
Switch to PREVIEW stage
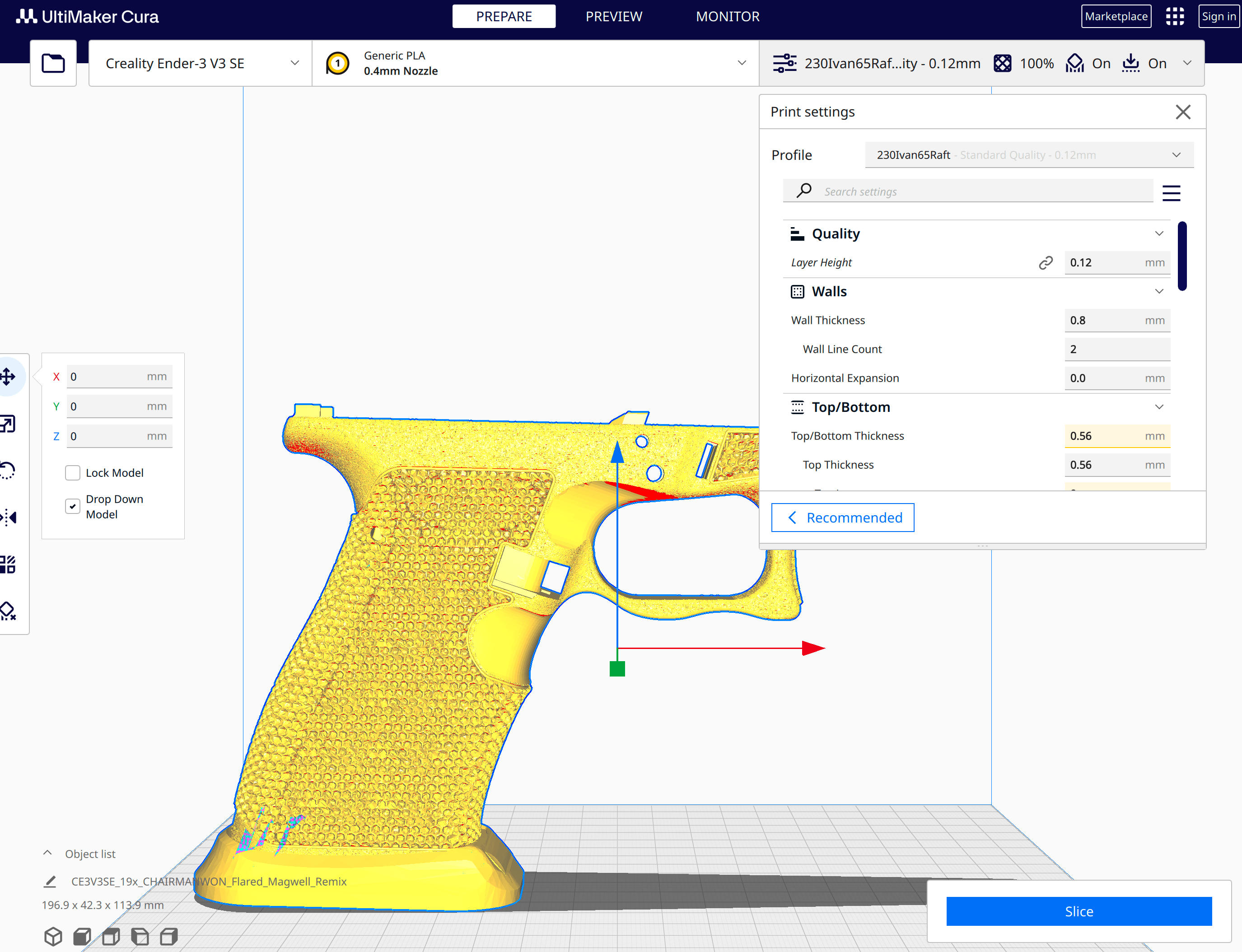pos(614,16)
